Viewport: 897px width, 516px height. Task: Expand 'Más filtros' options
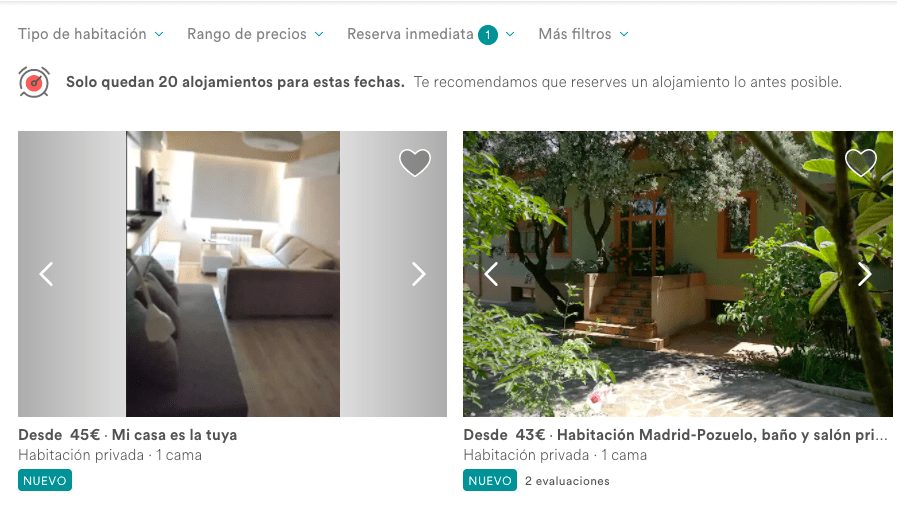coord(584,34)
